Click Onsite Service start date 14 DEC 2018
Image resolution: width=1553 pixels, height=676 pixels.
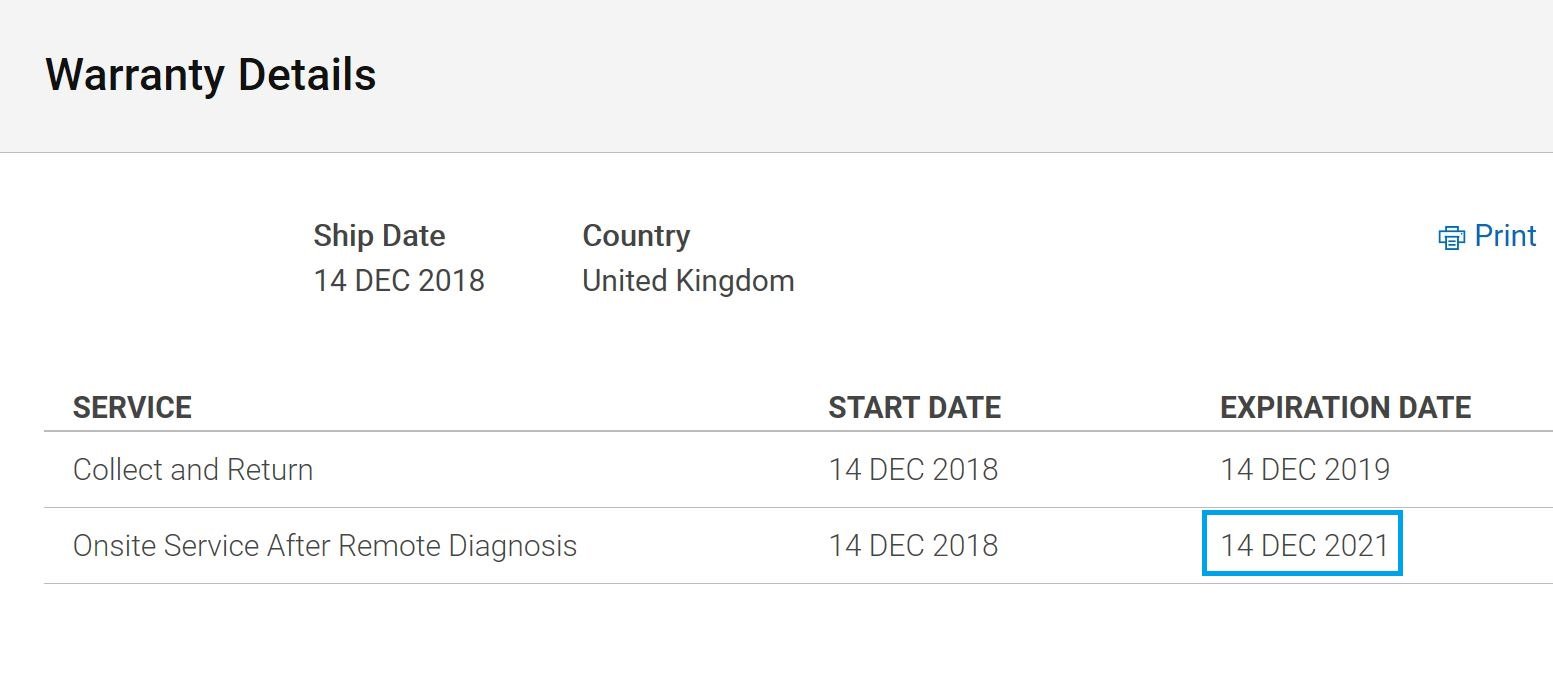913,546
